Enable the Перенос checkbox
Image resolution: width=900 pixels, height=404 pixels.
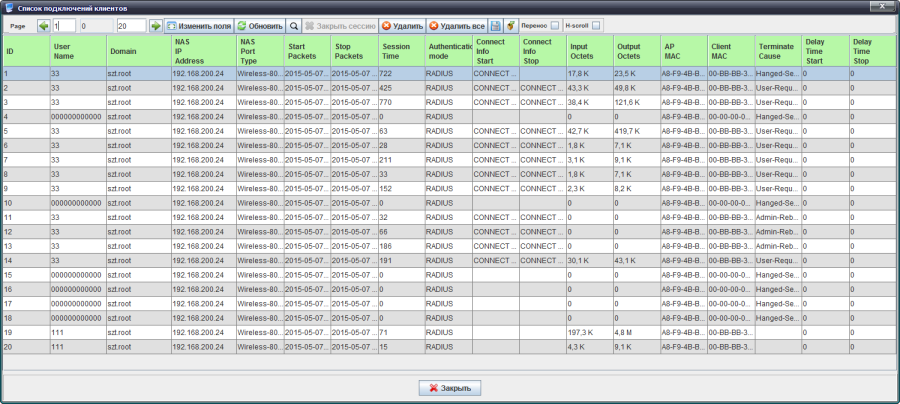[x=555, y=25]
